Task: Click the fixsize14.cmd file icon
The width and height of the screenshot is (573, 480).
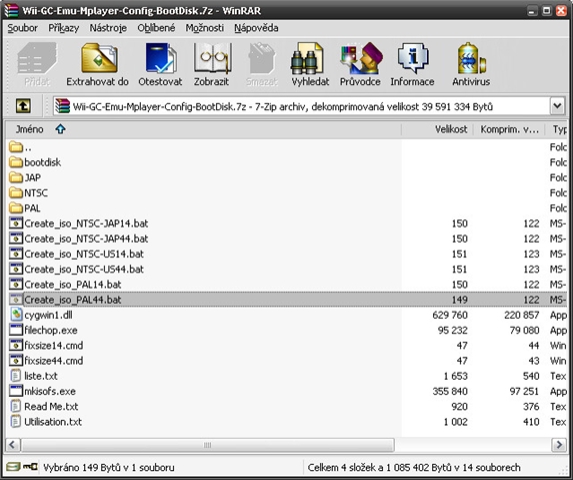Action: click(16, 345)
